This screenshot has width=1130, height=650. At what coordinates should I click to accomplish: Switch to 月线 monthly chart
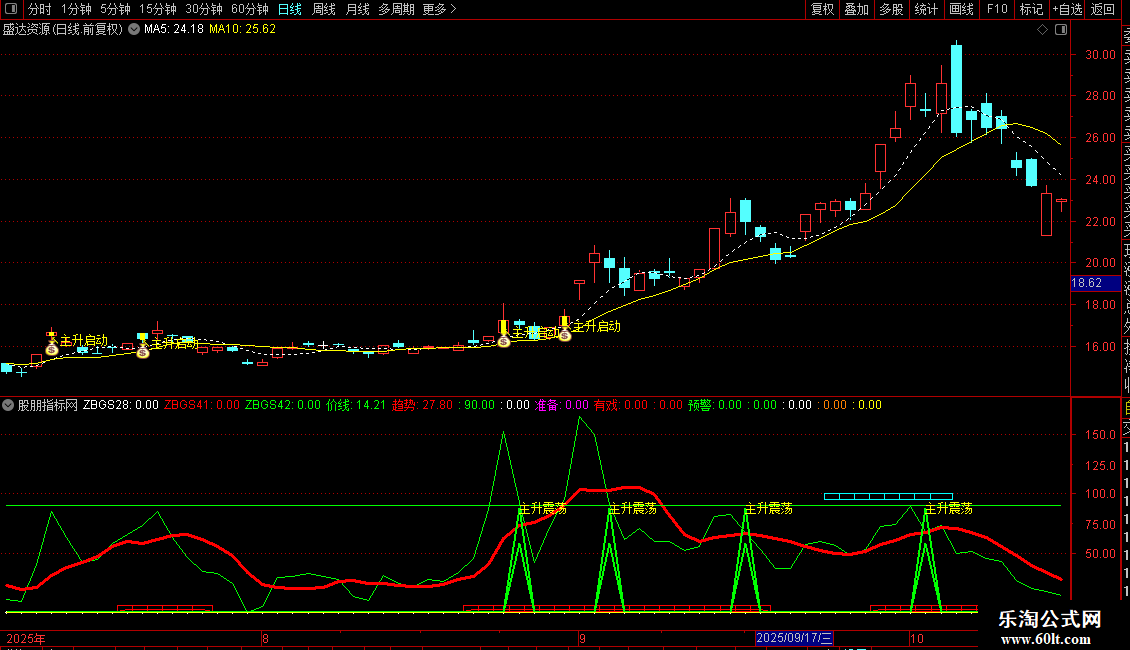(x=357, y=9)
